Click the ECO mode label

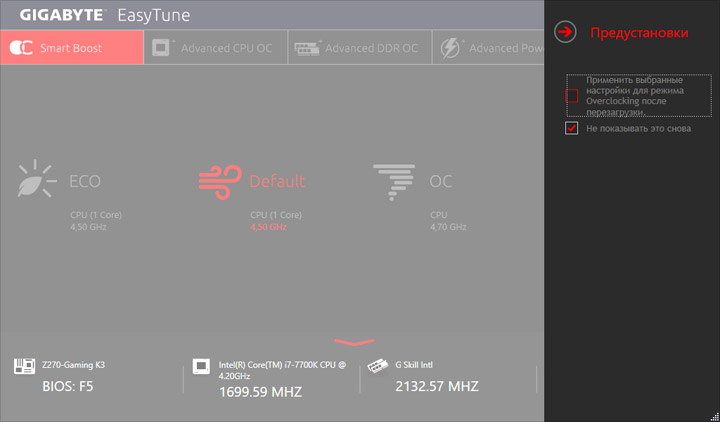(x=85, y=181)
